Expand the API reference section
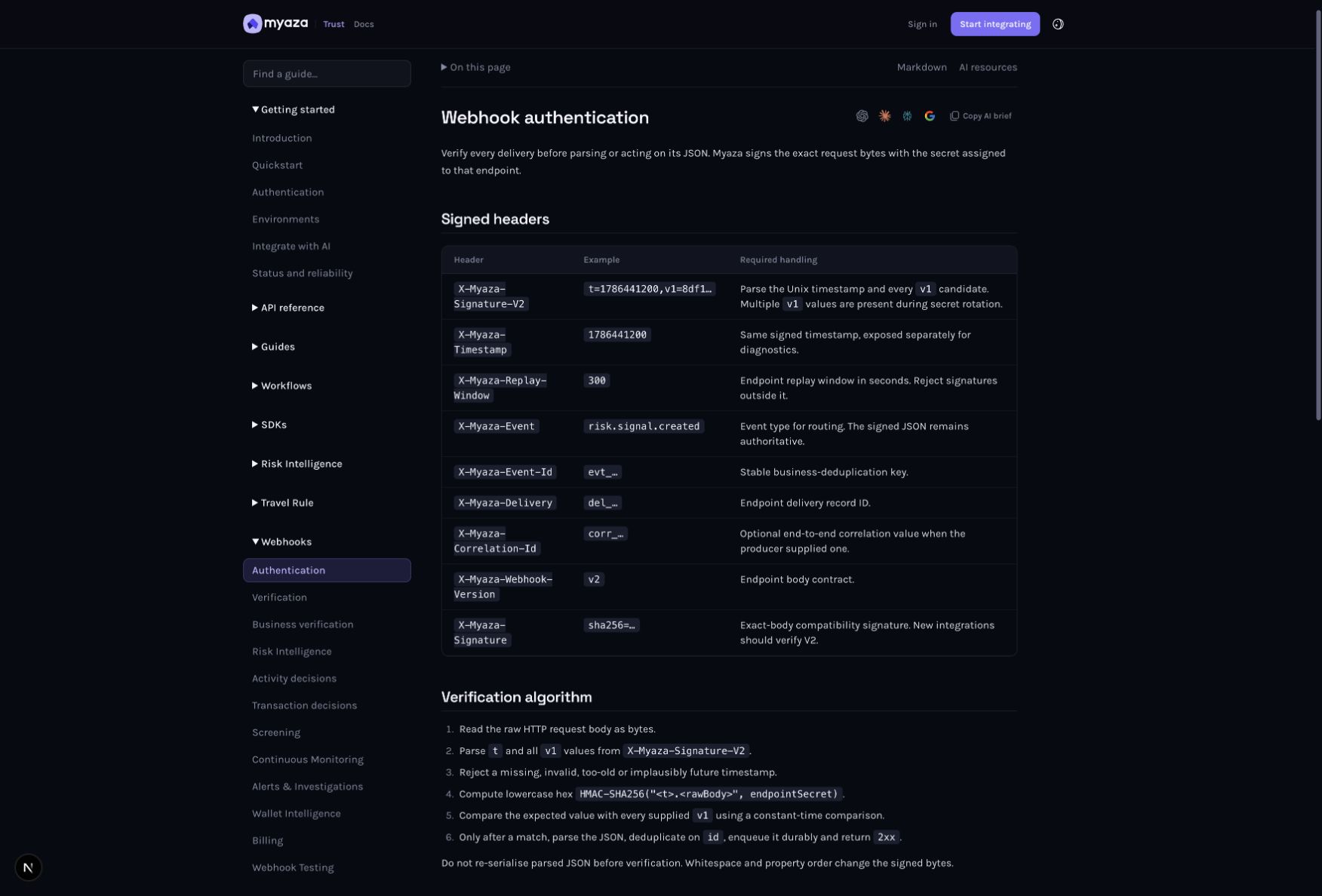 (288, 308)
